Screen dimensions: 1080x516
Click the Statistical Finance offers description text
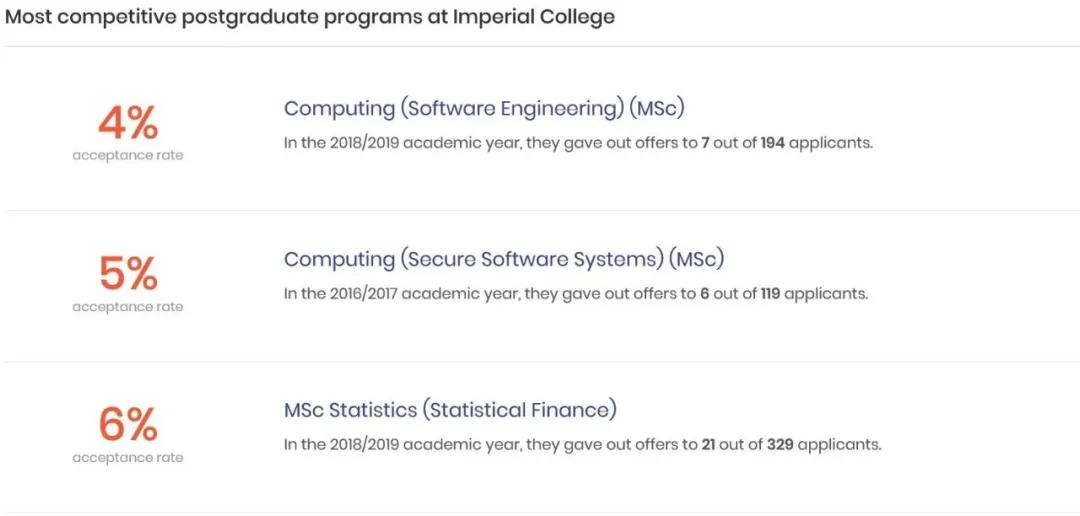pyautogui.click(x=583, y=445)
